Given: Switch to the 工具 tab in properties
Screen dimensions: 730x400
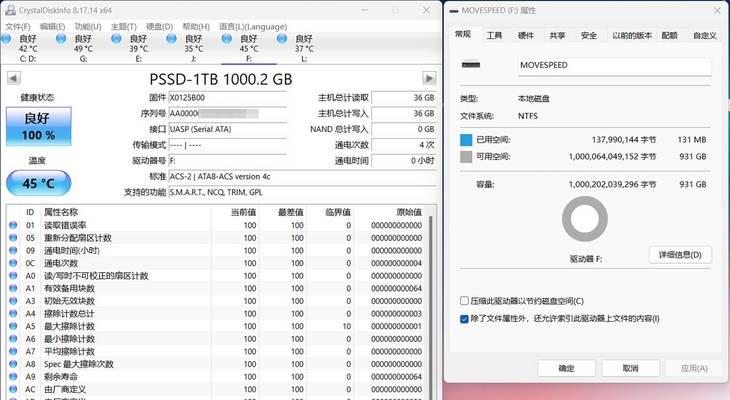Looking at the screenshot, I should coord(494,35).
